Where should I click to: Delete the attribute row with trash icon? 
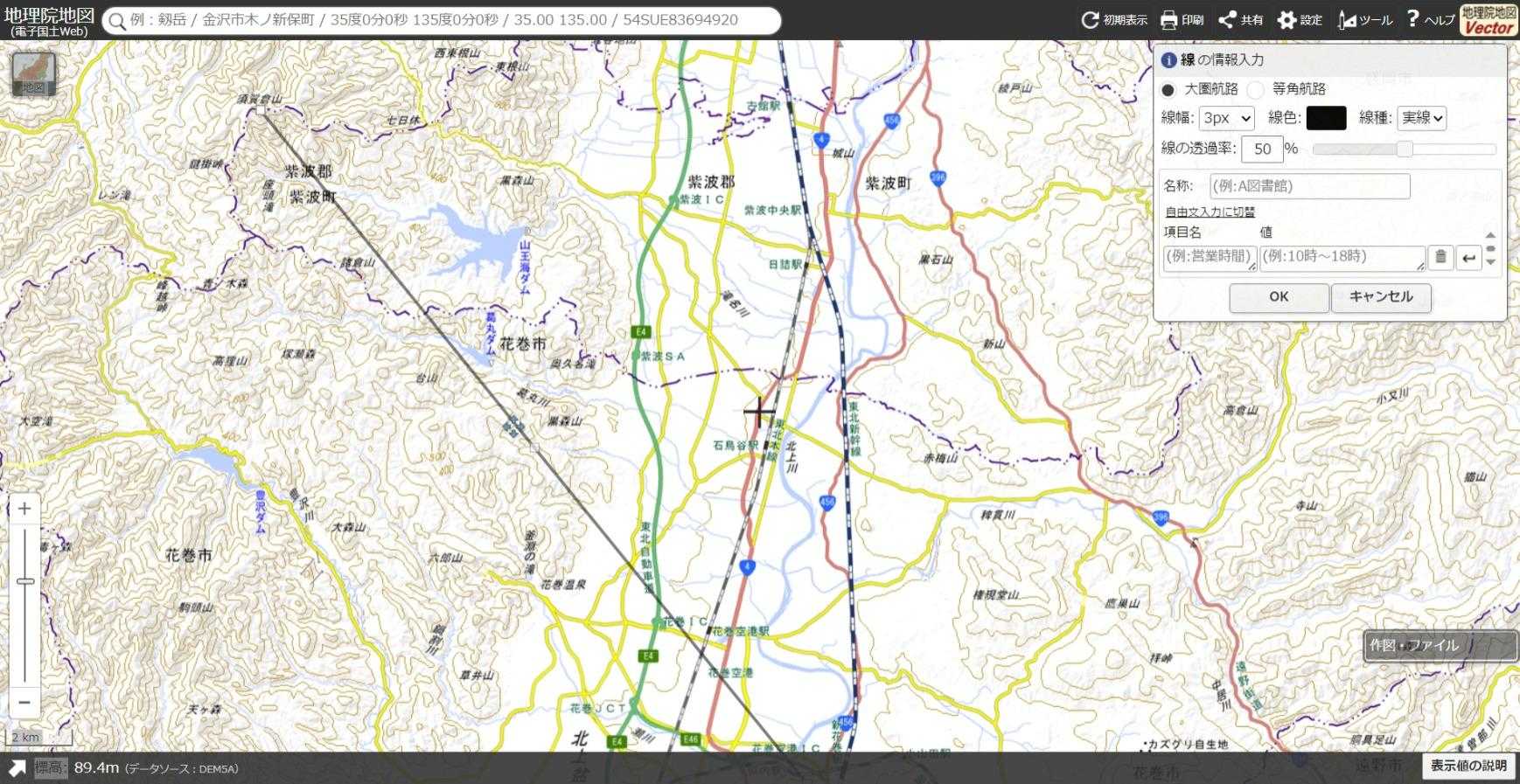click(x=1440, y=257)
